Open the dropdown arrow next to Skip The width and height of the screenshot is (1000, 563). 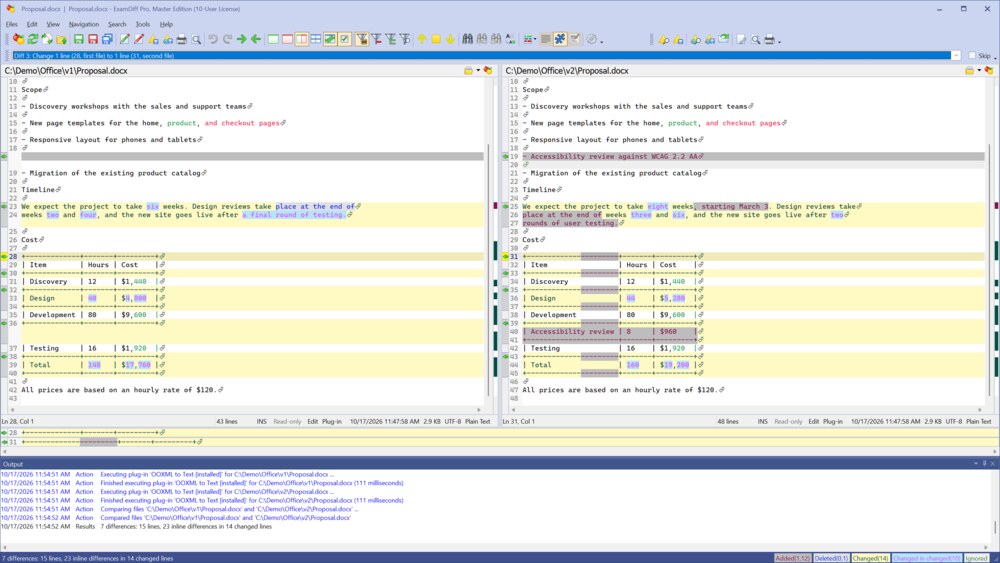(995, 57)
